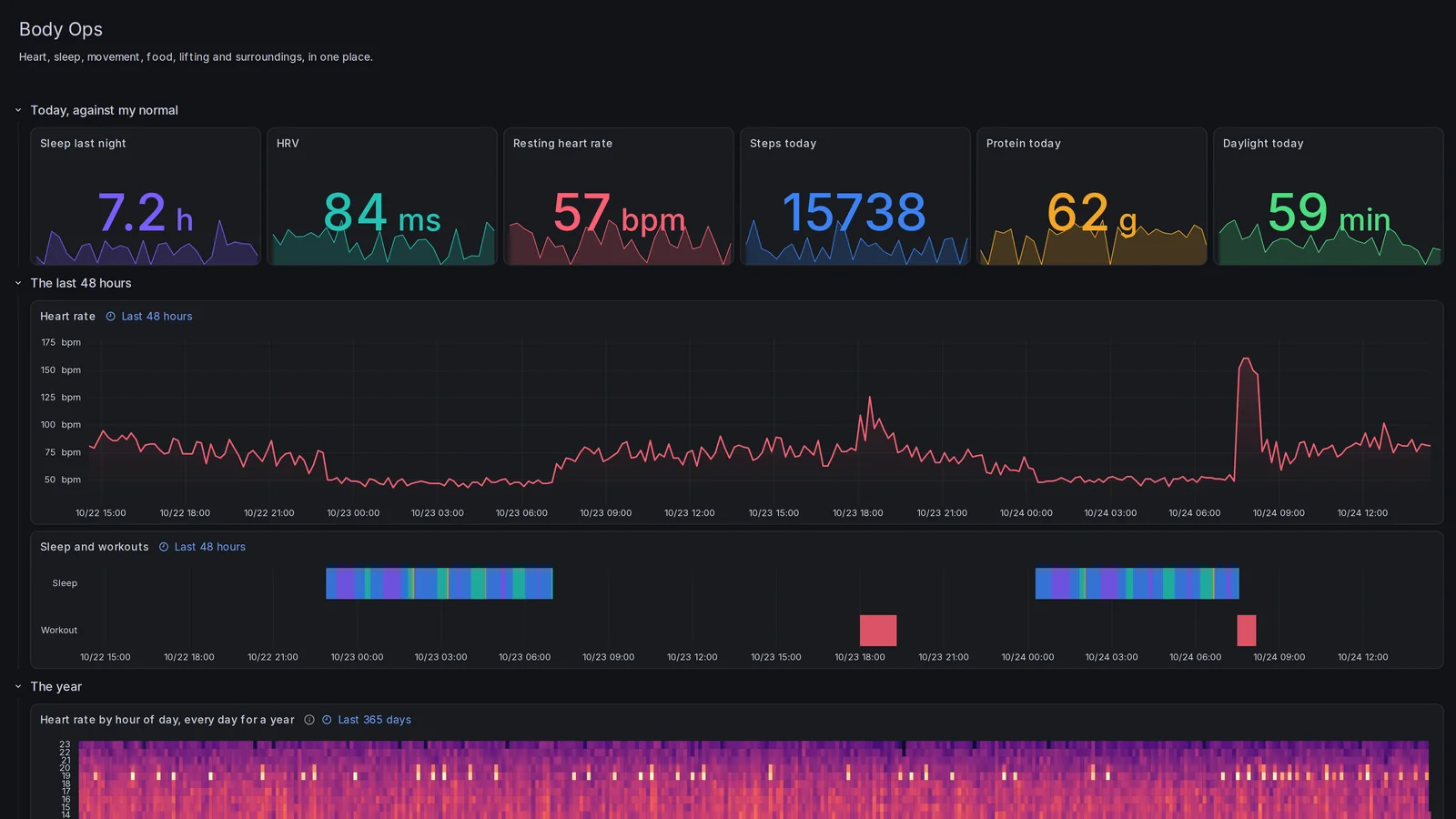The height and width of the screenshot is (819, 1456).
Task: Click the clock icon beside Heart rate title
Action: click(x=111, y=317)
